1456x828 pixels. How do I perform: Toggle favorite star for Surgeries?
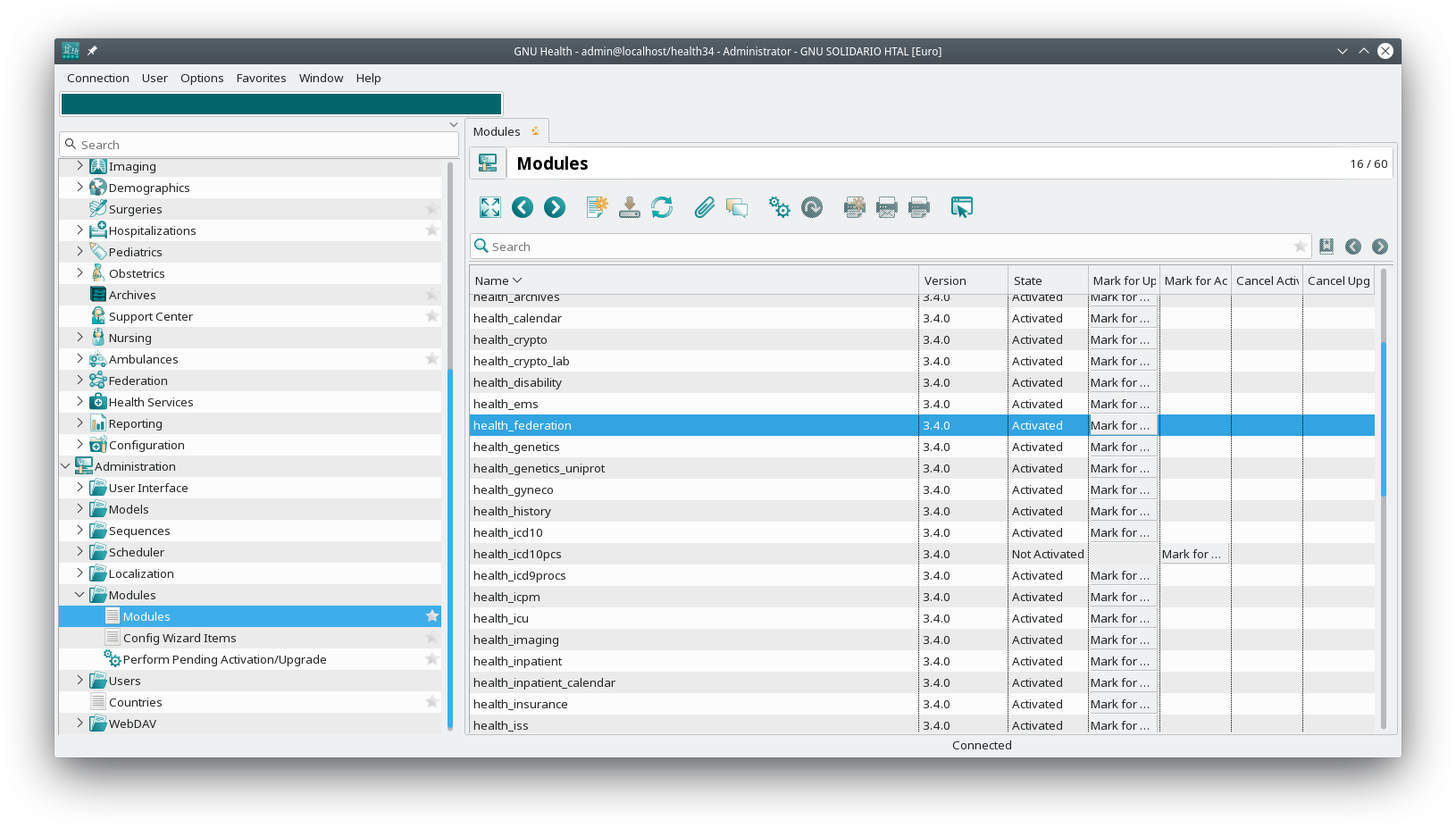(432, 209)
